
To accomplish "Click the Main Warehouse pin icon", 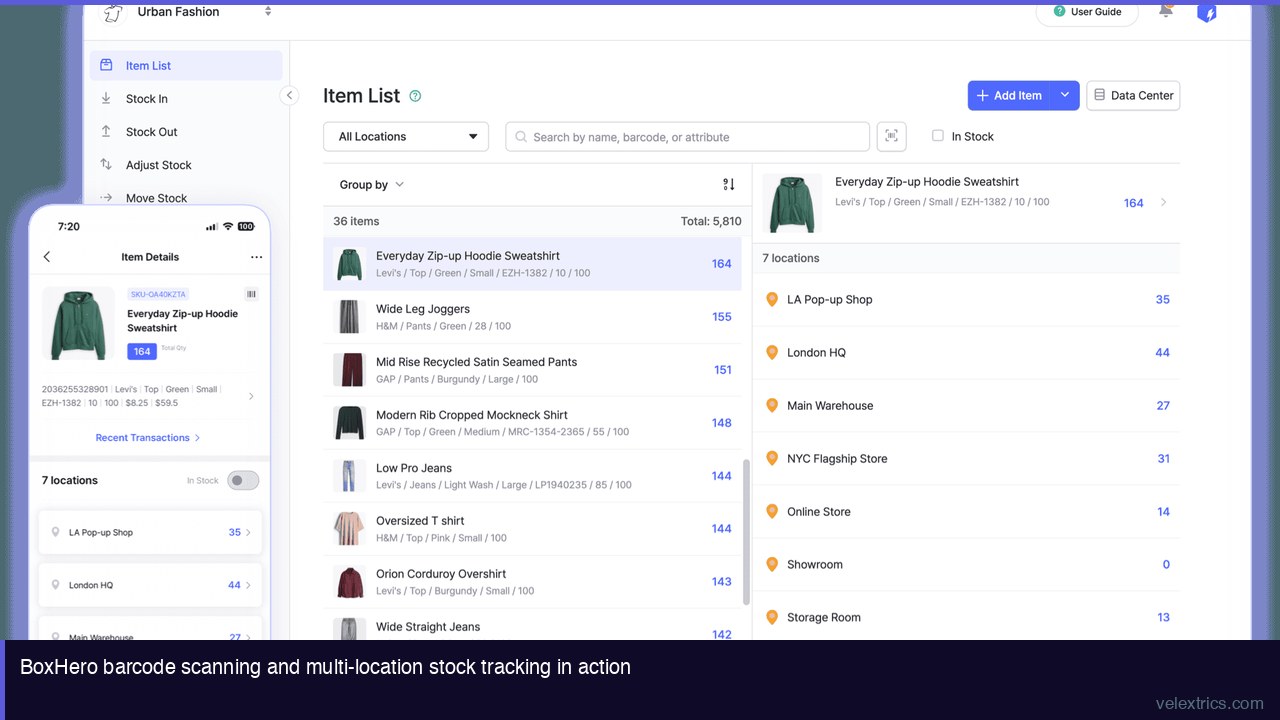I will coord(771,405).
